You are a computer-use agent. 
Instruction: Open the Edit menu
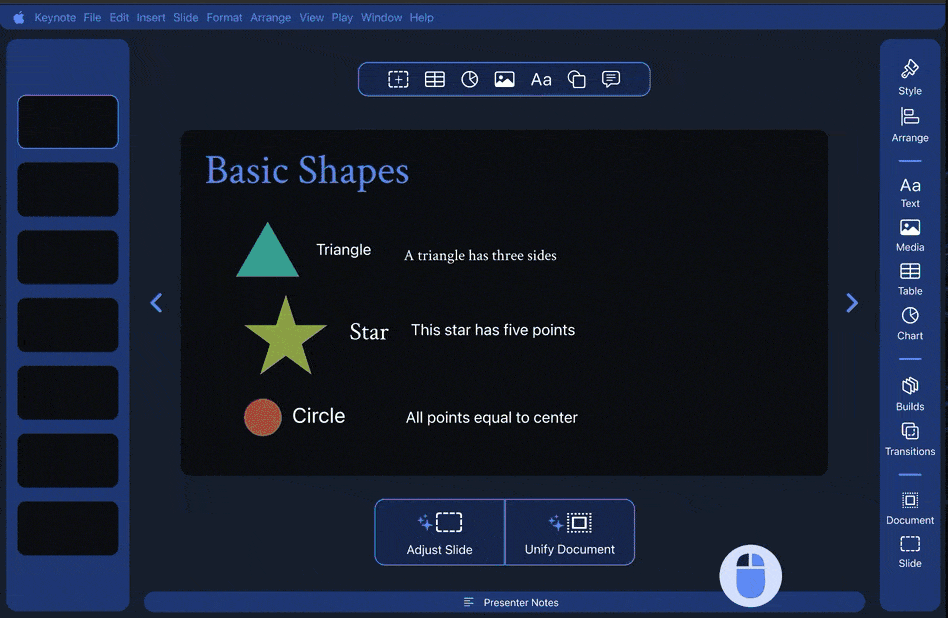click(119, 18)
